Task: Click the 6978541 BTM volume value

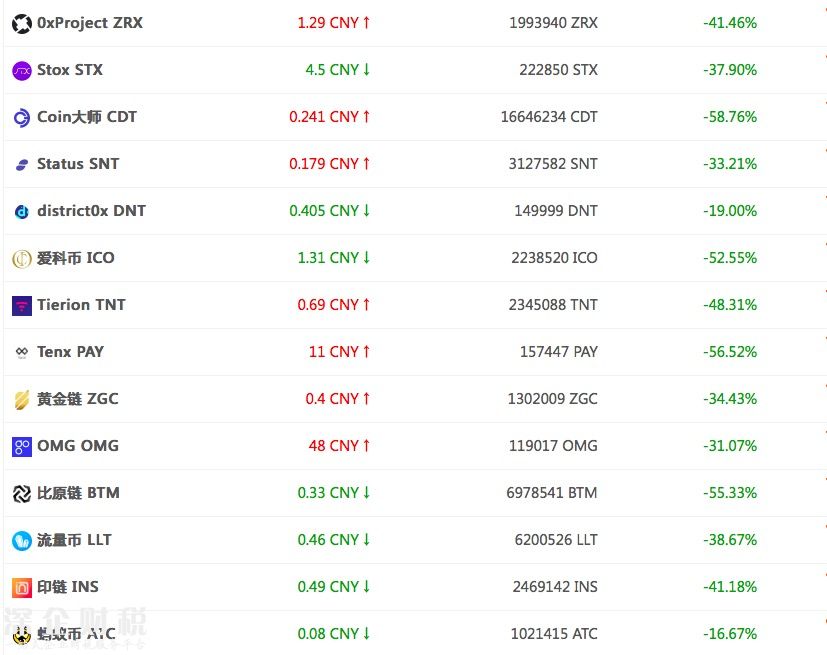Action: pyautogui.click(x=552, y=493)
